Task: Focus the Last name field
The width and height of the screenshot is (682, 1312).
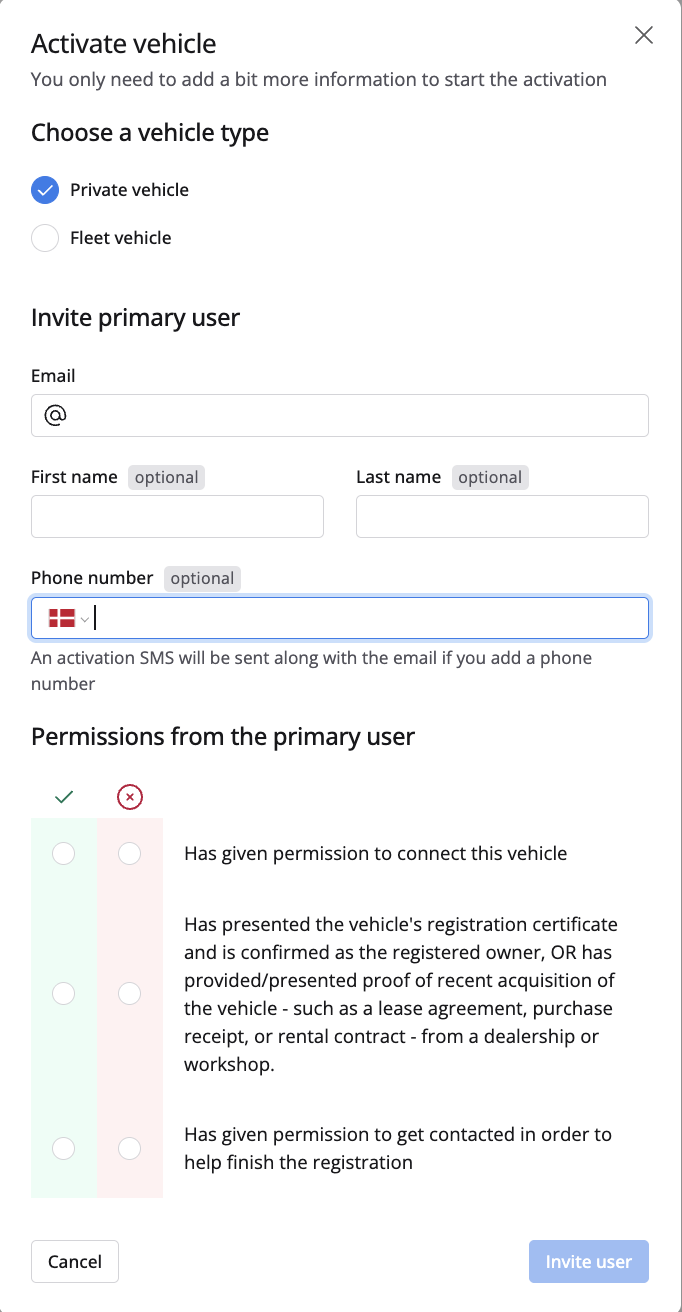Action: pyautogui.click(x=502, y=517)
